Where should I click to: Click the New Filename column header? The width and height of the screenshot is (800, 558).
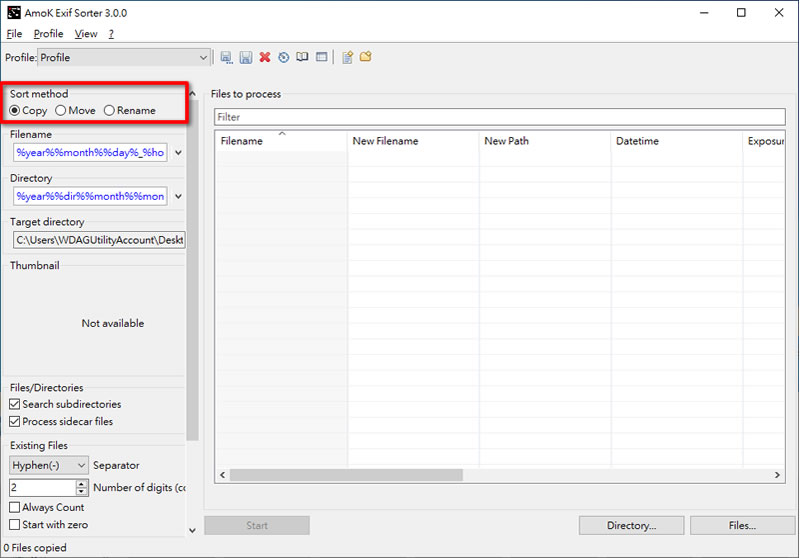click(x=413, y=141)
